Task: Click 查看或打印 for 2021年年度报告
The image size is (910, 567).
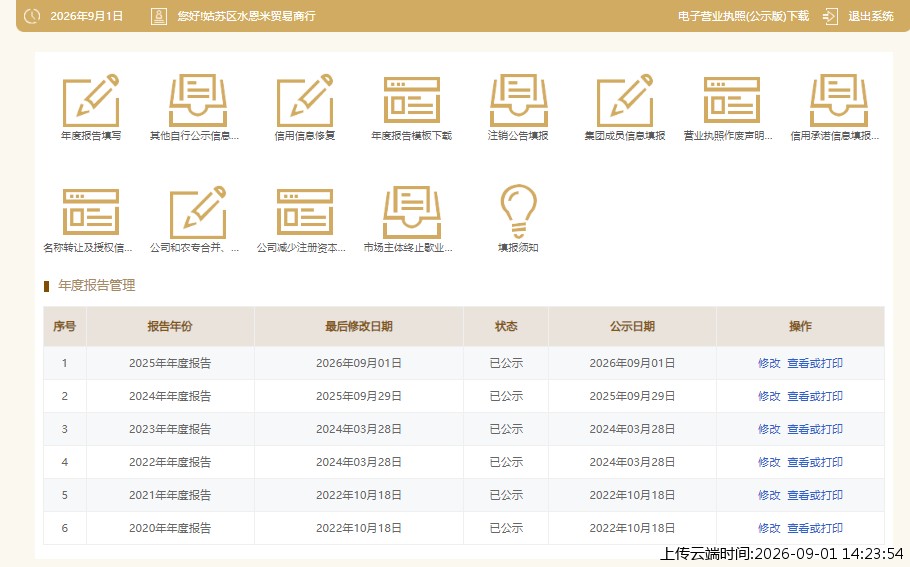Action: tap(815, 496)
